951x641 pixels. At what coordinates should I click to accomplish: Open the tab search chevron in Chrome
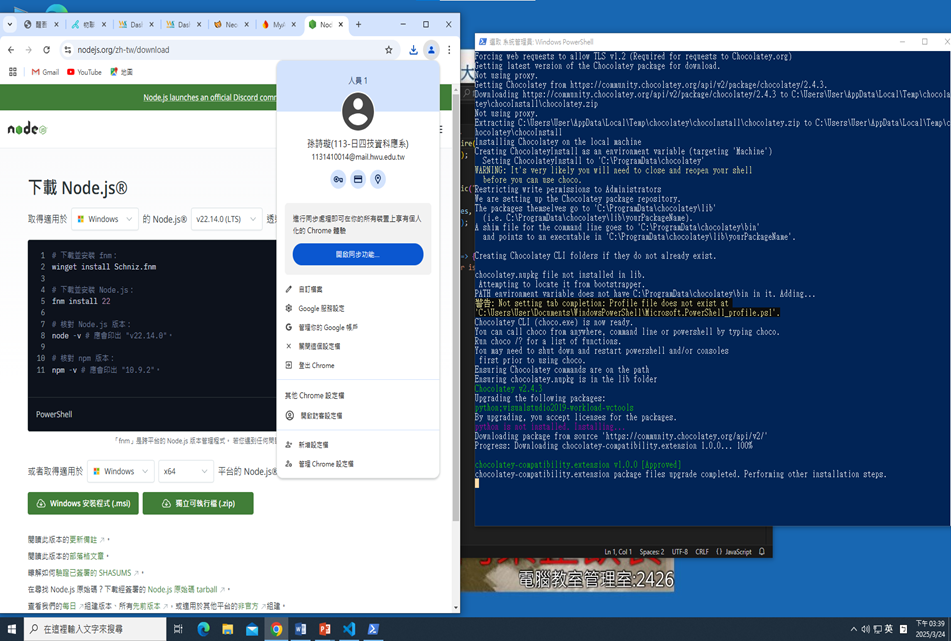tap(10, 24)
